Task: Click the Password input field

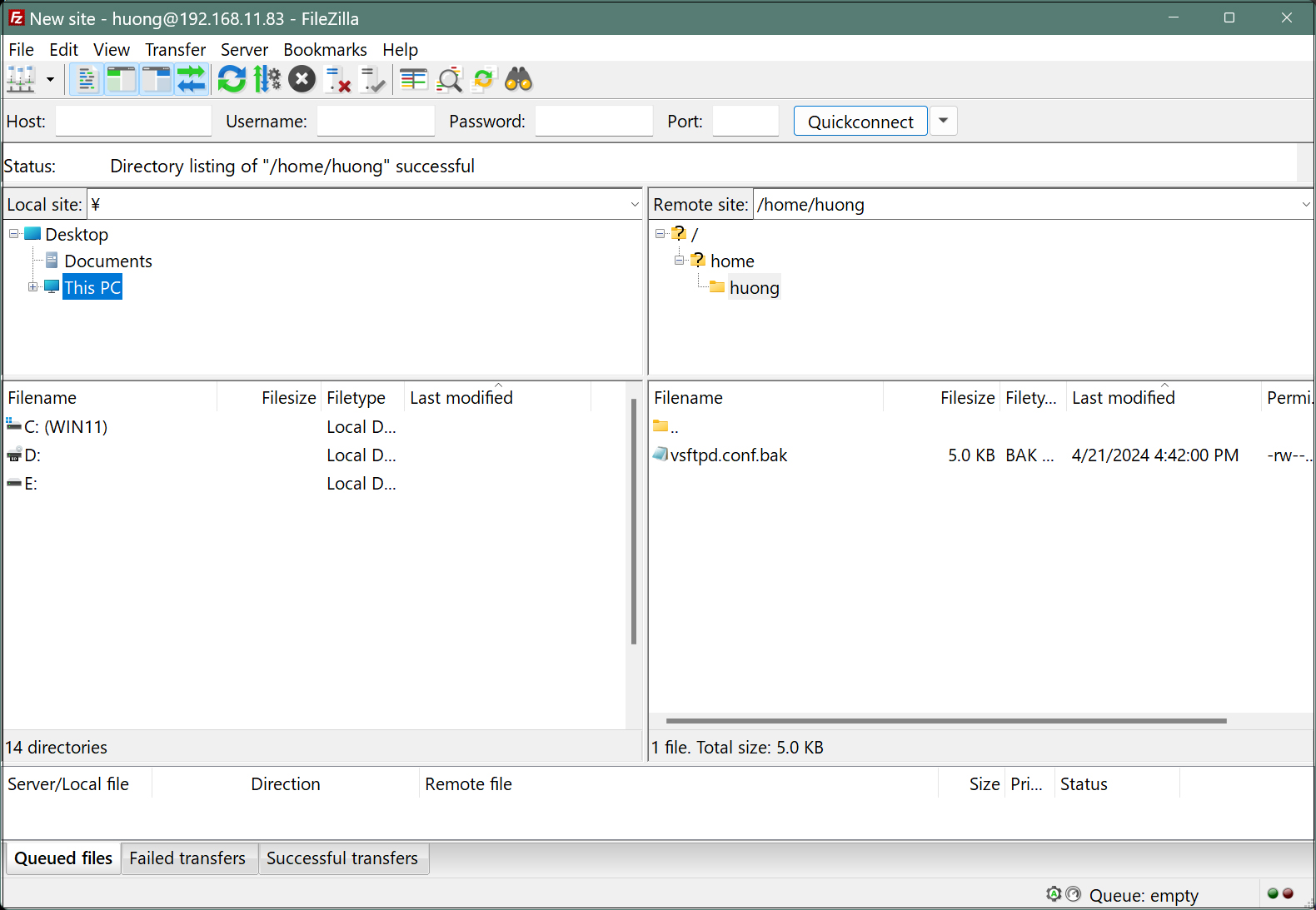Action: [594, 122]
